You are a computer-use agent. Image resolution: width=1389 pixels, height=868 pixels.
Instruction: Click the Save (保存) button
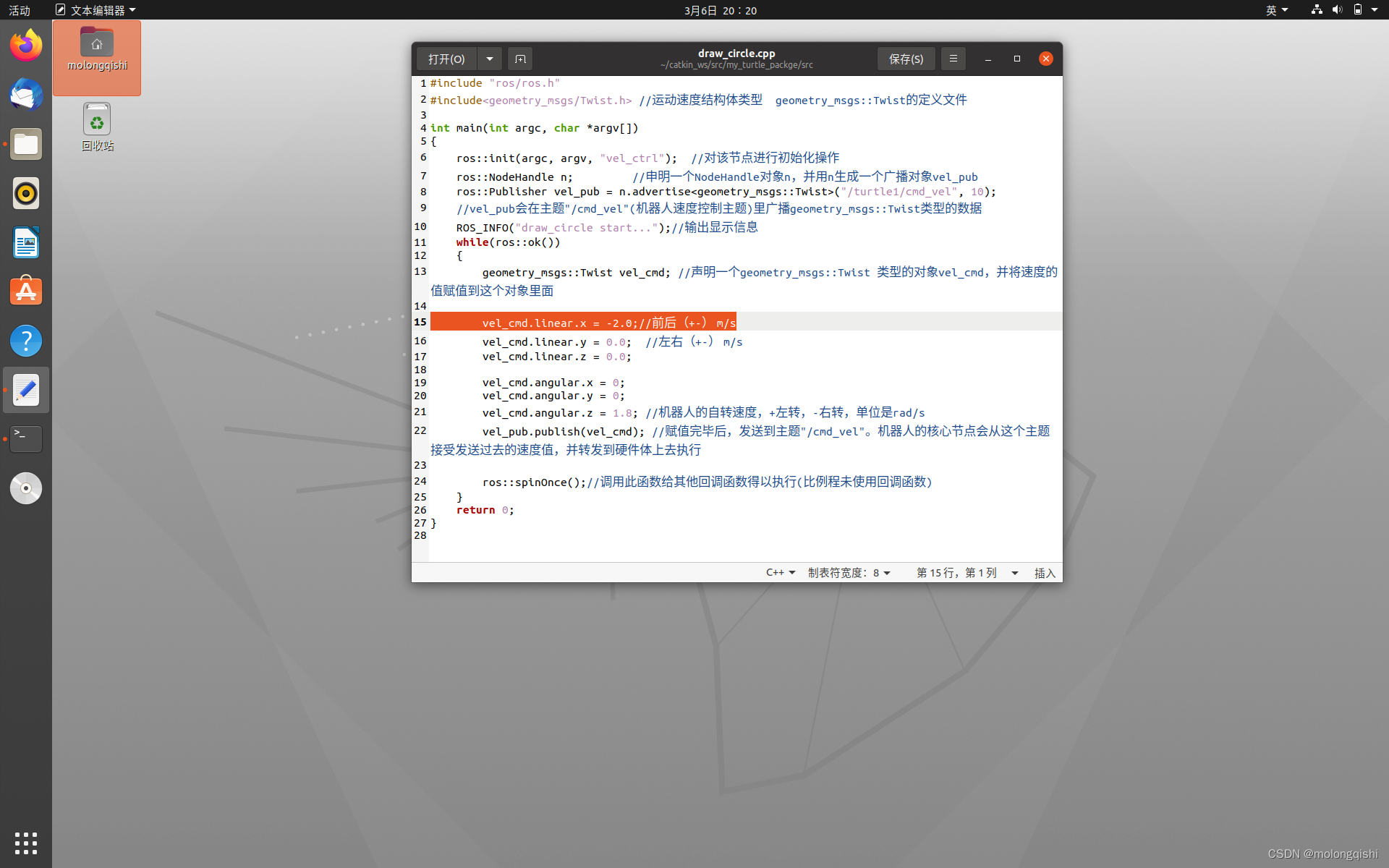[x=906, y=59]
